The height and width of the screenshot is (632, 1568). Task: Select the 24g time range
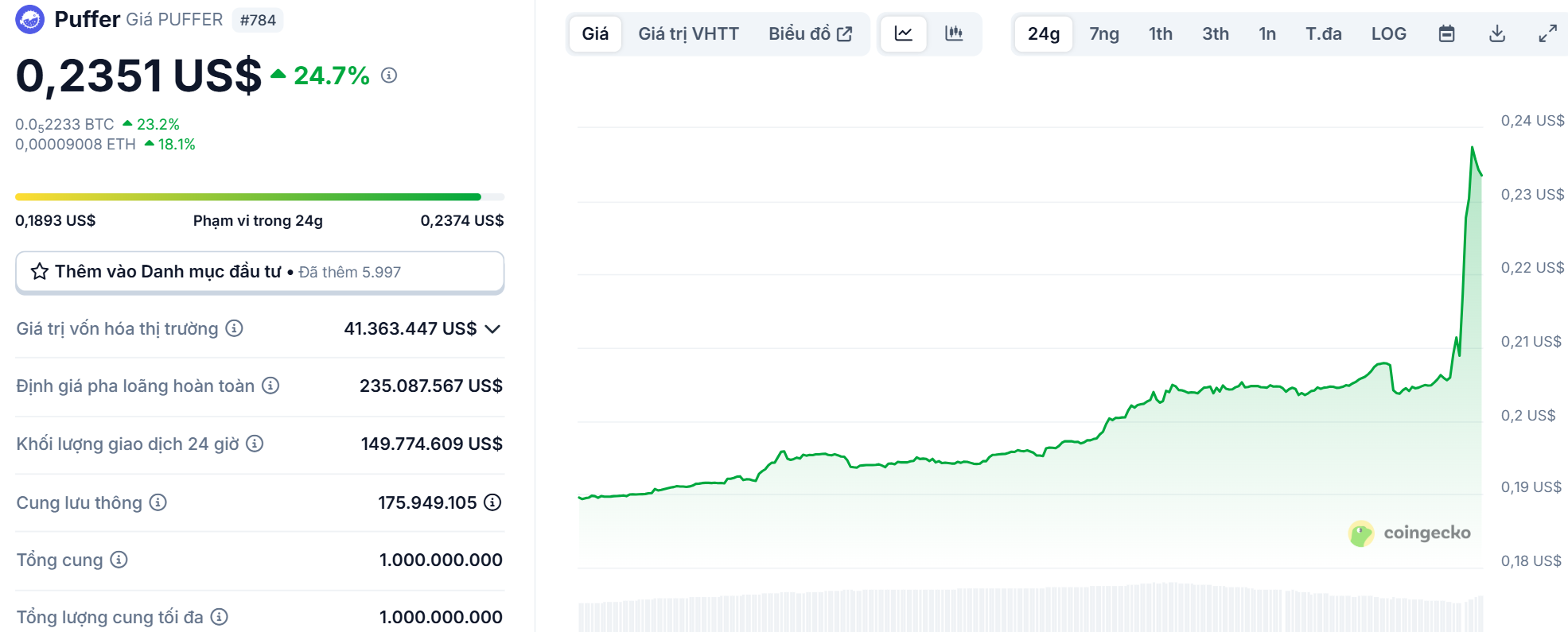point(1044,34)
